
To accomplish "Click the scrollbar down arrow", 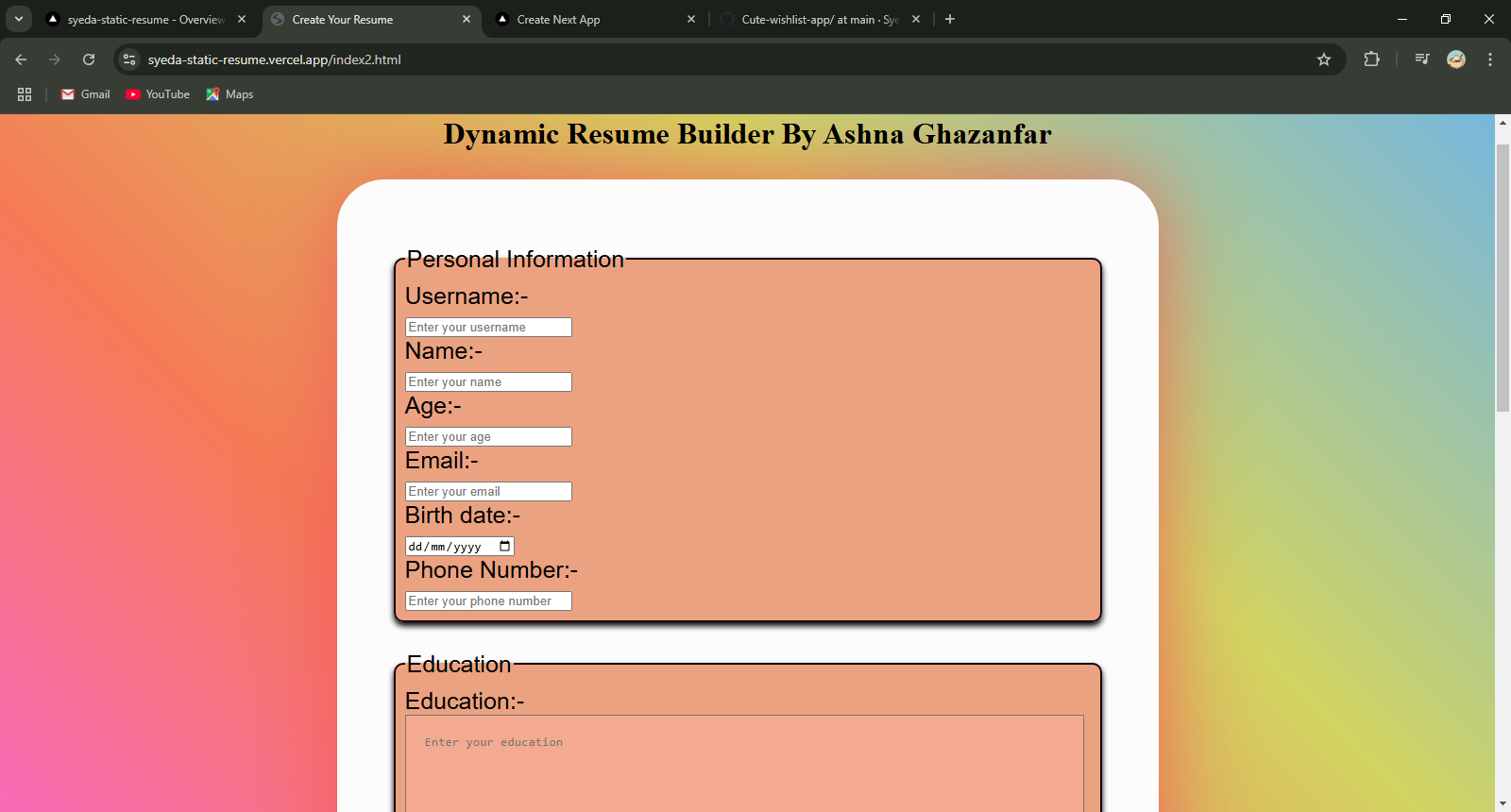I will (1503, 804).
